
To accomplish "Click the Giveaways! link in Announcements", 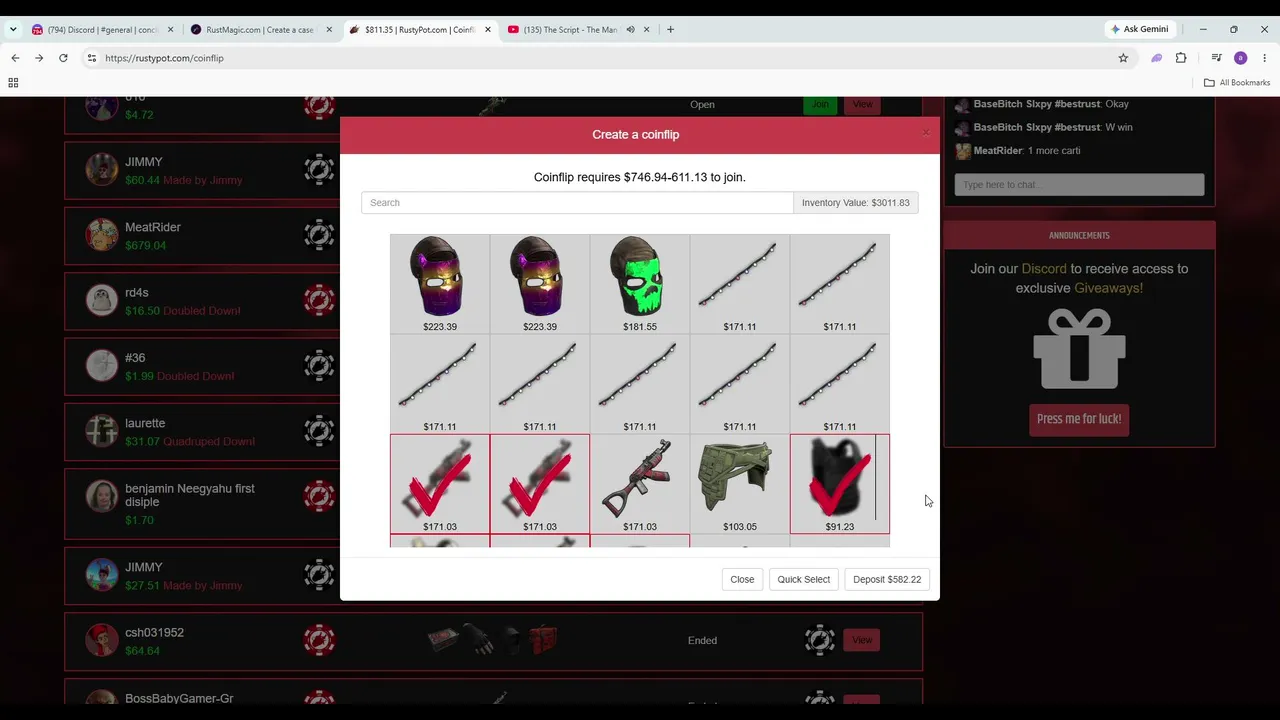I will (x=1108, y=288).
